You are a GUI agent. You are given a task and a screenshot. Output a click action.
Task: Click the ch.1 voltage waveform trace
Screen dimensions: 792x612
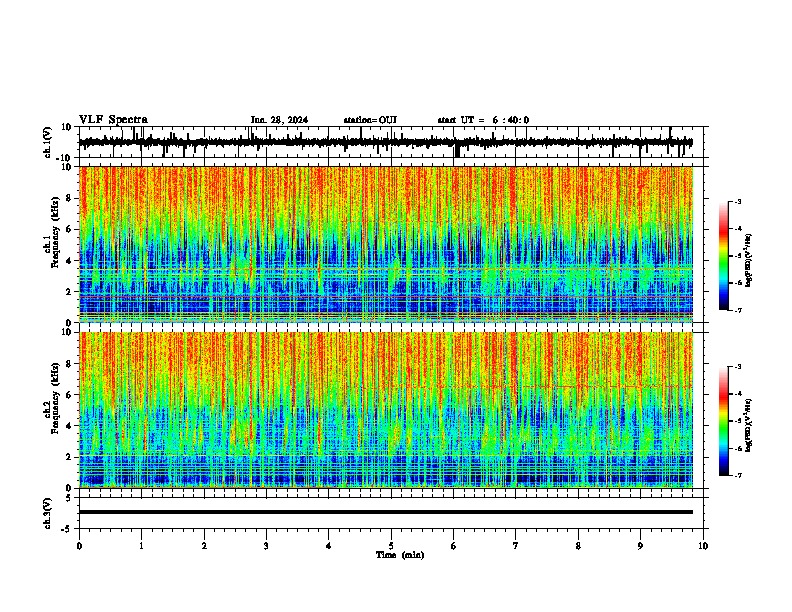pos(386,142)
